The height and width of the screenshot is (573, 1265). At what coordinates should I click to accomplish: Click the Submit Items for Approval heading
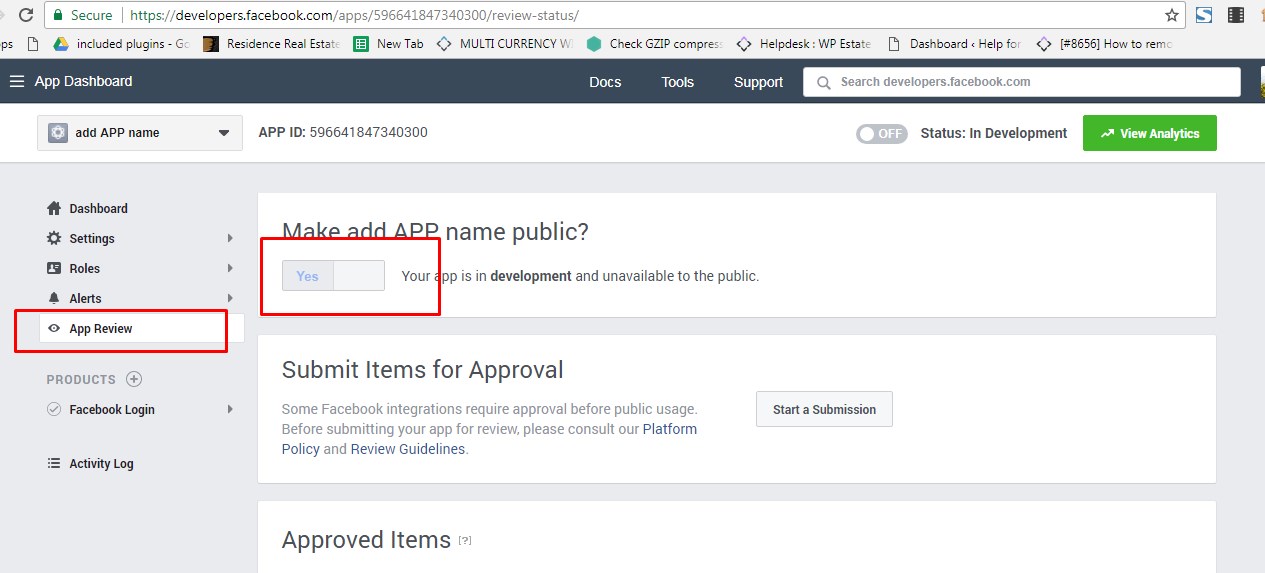coord(422,370)
